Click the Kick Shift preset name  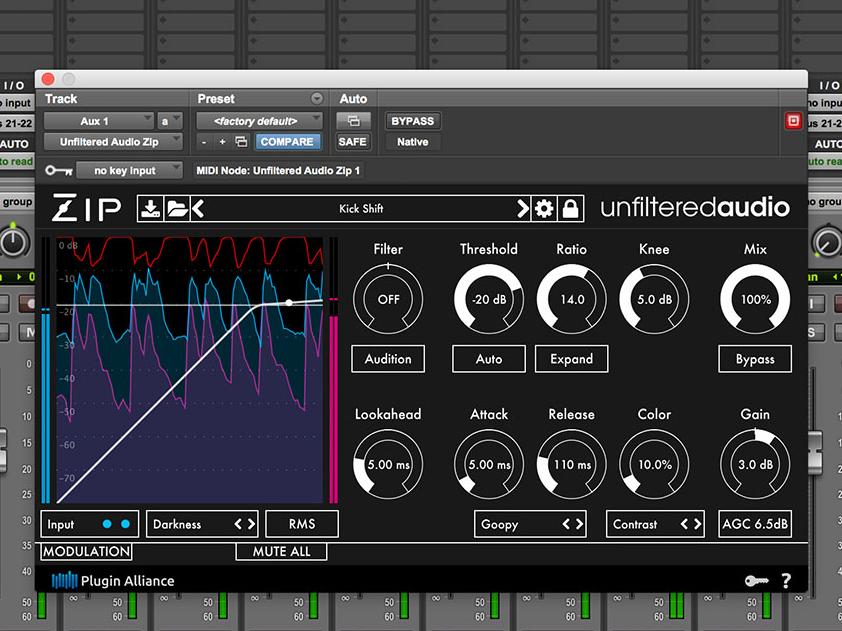[x=360, y=209]
